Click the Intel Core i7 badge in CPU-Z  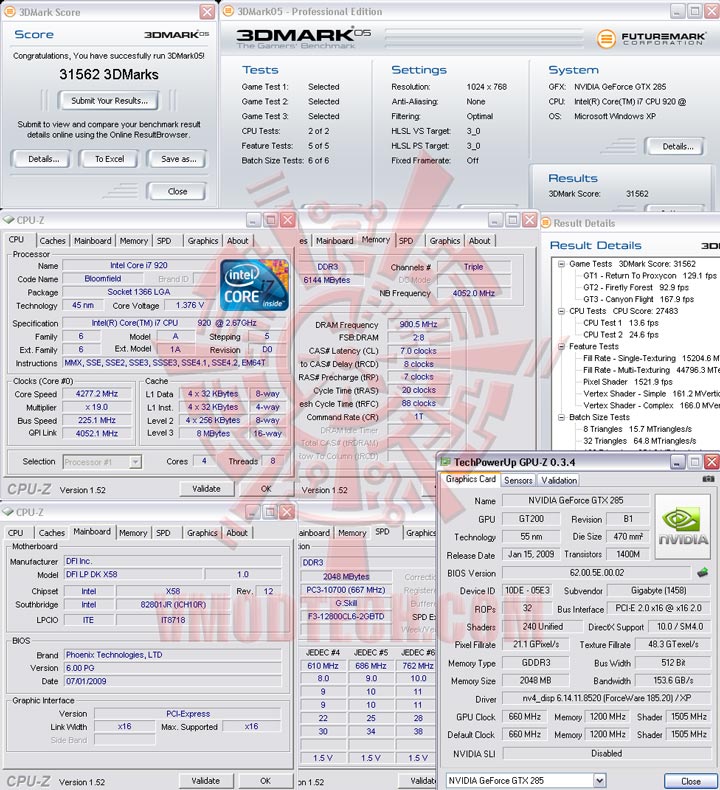[x=254, y=285]
